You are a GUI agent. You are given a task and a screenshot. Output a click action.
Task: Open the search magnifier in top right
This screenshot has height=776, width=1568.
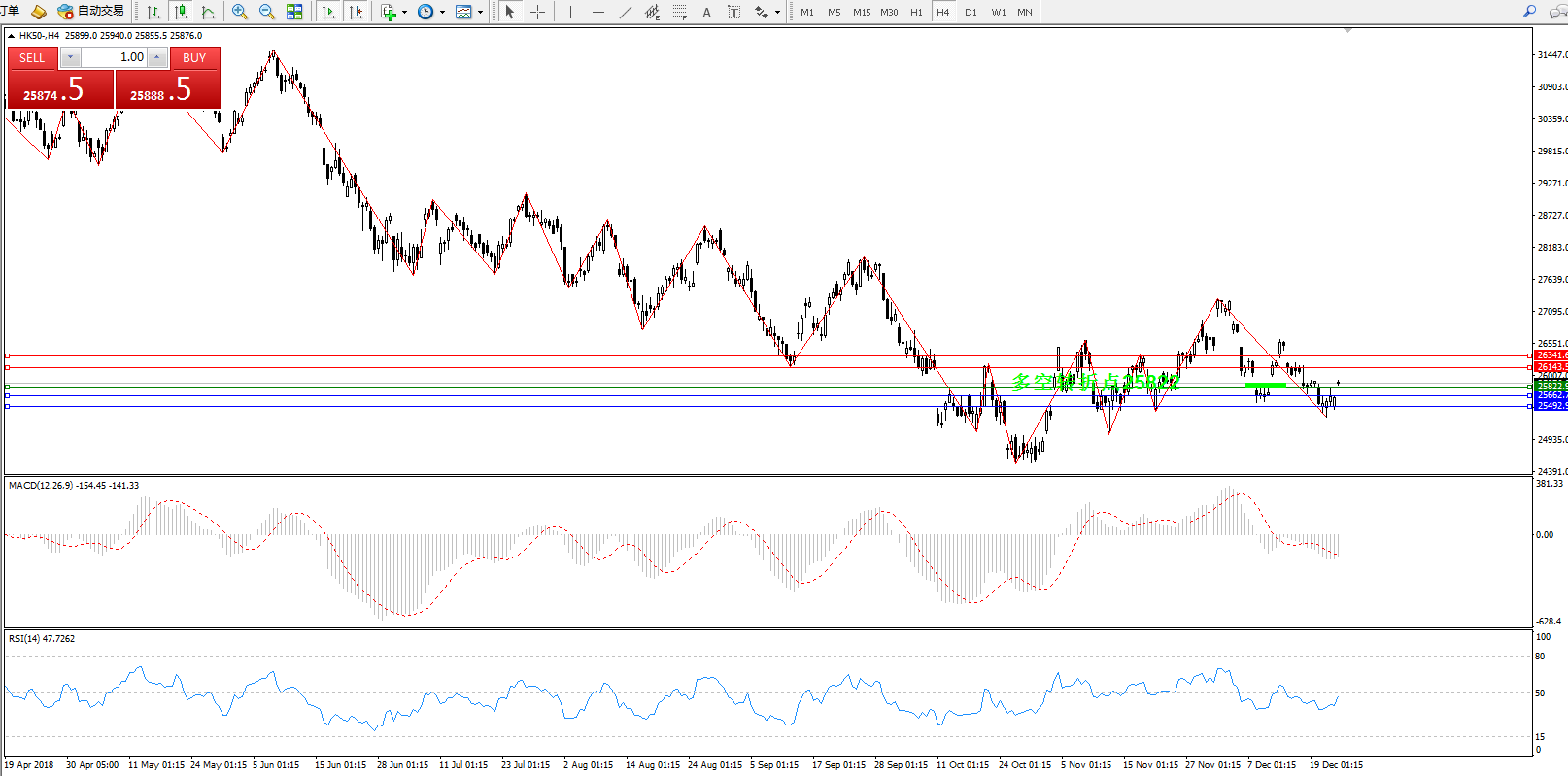pos(1529,12)
